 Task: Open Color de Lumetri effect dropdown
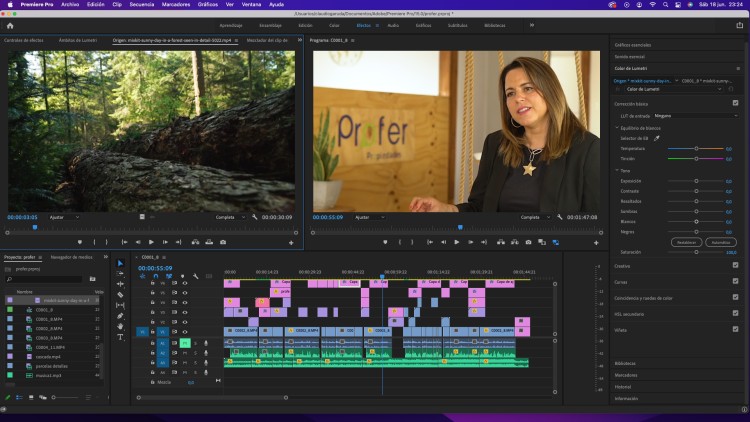[673, 89]
